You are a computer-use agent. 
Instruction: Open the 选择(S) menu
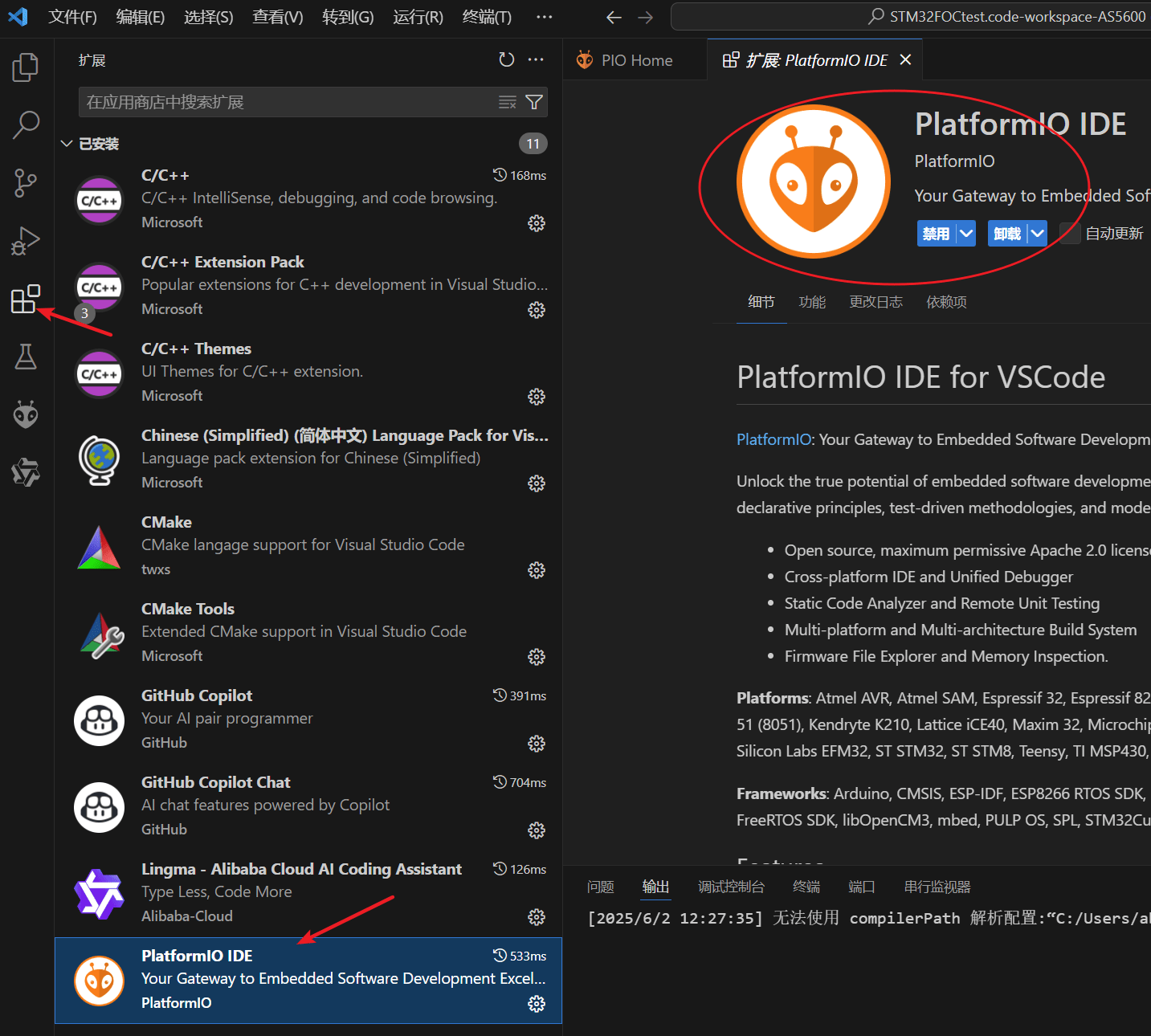click(209, 17)
